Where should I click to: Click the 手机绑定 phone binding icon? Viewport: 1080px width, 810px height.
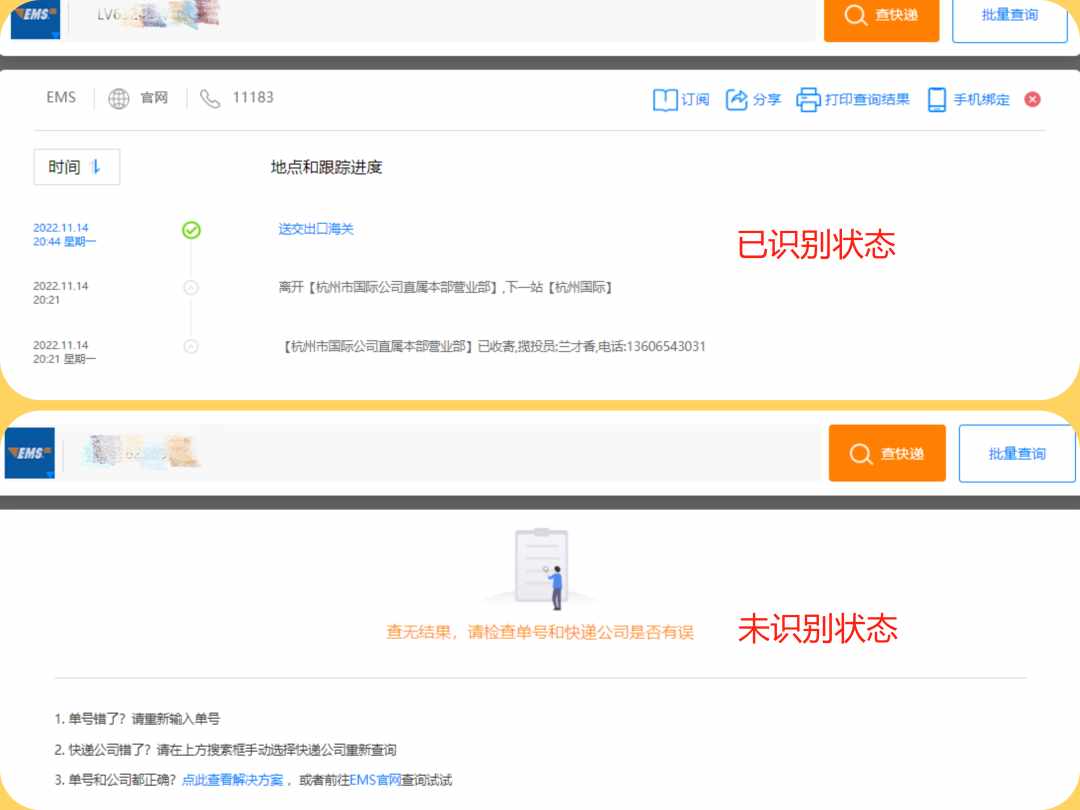(x=937, y=100)
